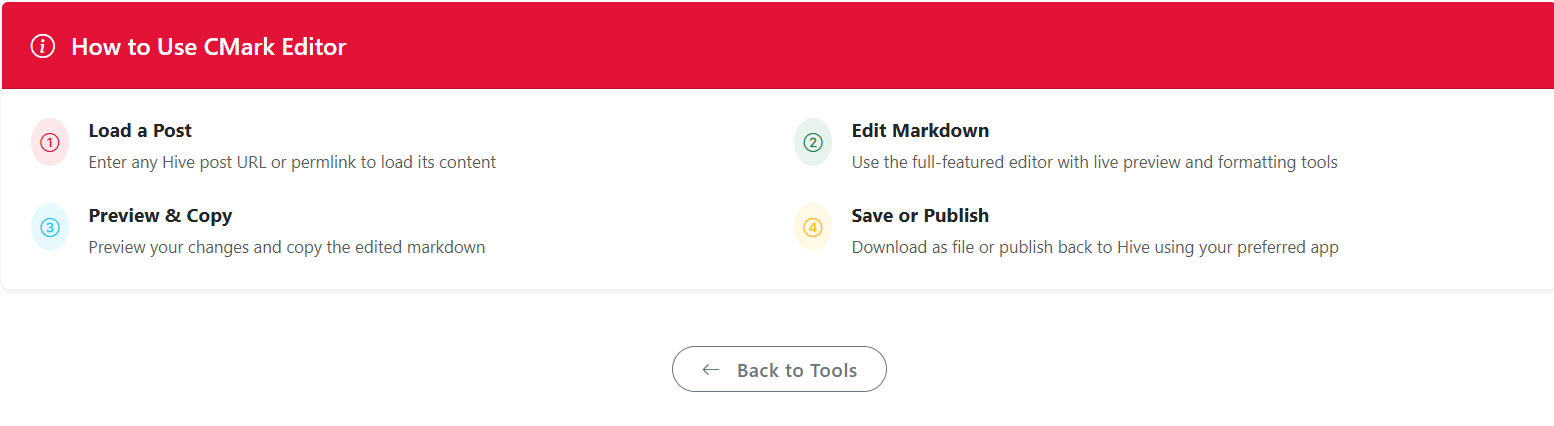1554x426 pixels.
Task: Click the "Preview & Copy" heading
Action: tap(160, 216)
